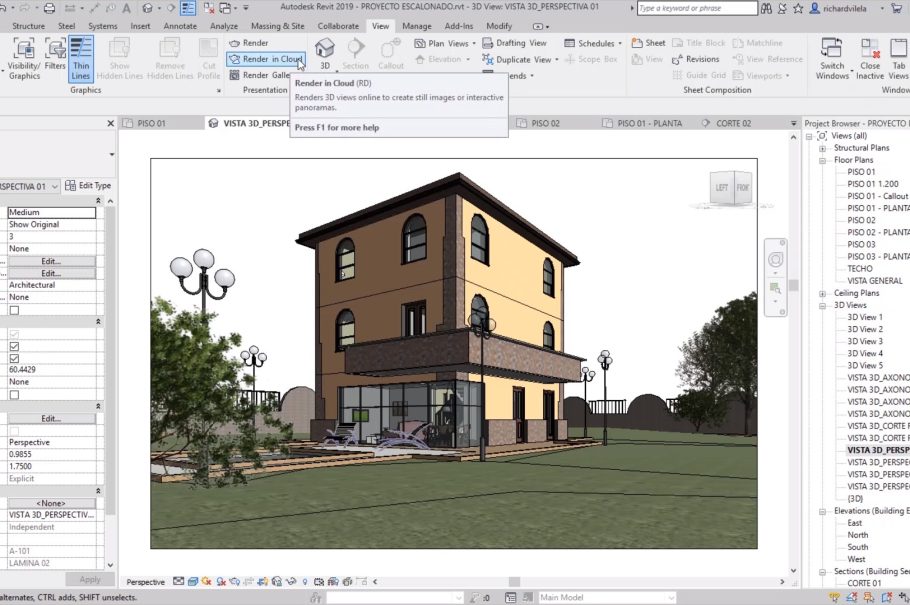Collapse the 3D Views tree node
910x605 pixels.
point(822,305)
